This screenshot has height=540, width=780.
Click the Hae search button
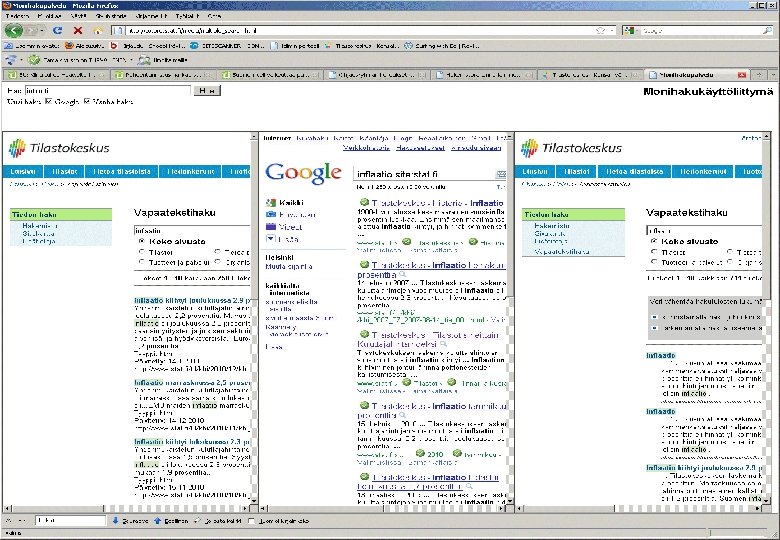(x=207, y=90)
